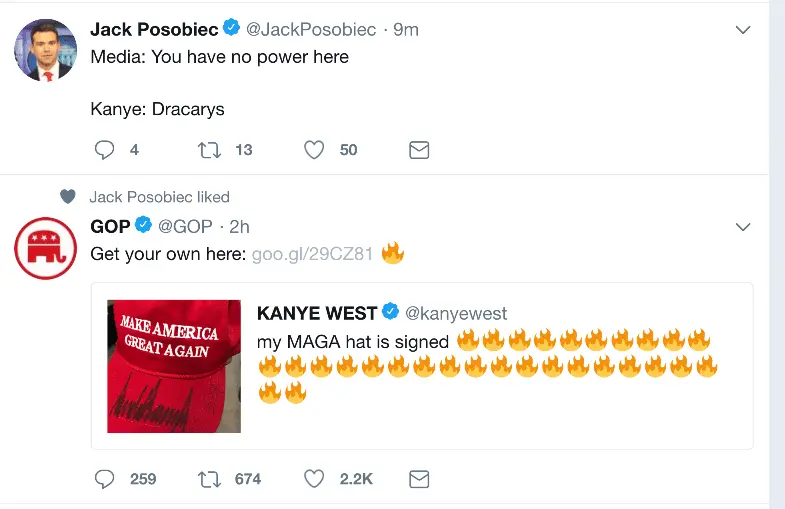Retweet Jack Posobiec's Dracarys tweet
Image resolution: width=785 pixels, height=509 pixels.
(x=209, y=150)
